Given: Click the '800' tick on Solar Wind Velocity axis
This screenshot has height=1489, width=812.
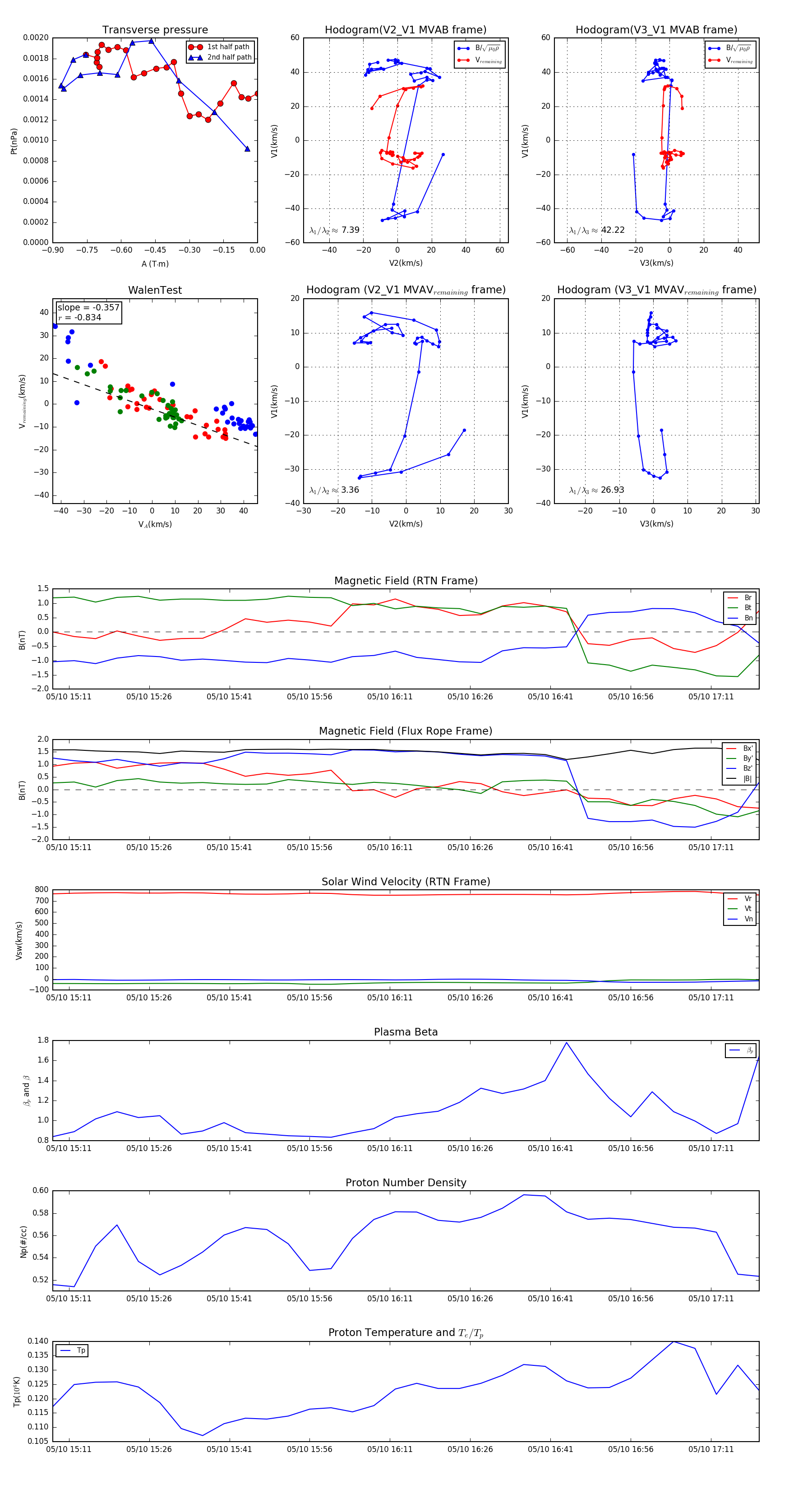Looking at the screenshot, I should pyautogui.click(x=42, y=890).
